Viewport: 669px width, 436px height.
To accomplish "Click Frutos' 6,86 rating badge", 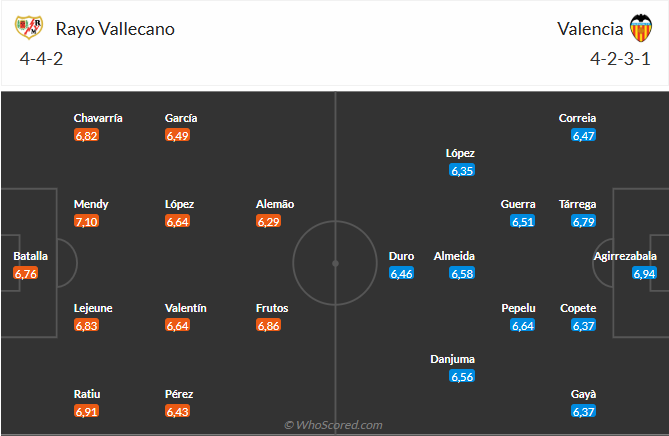I will coord(269,325).
